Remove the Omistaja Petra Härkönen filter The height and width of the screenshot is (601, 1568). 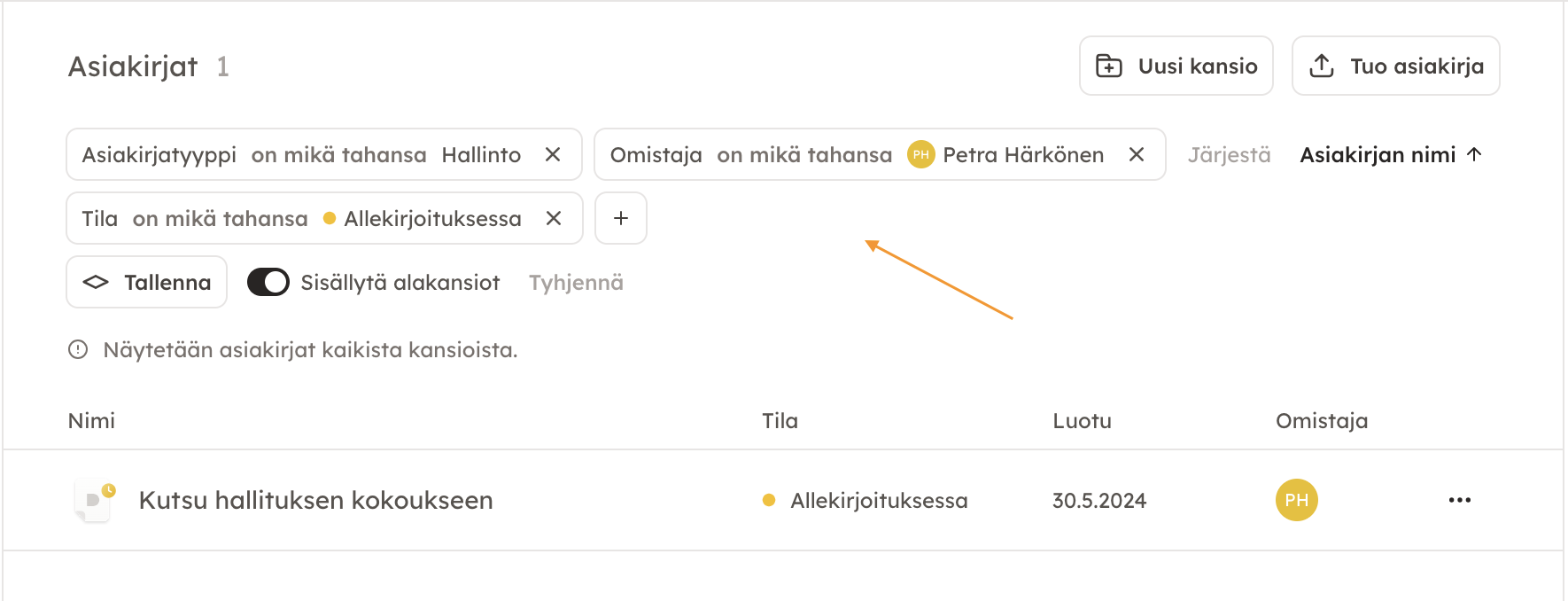[1137, 155]
